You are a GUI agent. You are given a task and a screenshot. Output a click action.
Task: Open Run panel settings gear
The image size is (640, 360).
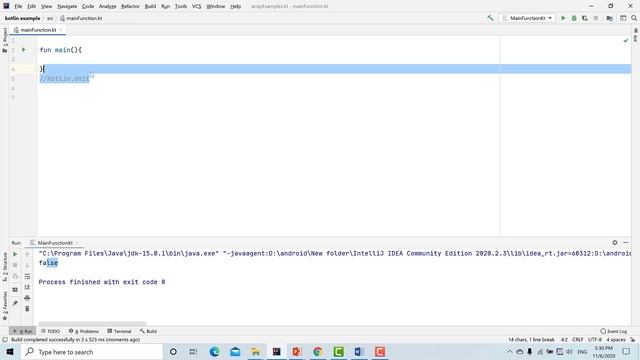tap(615, 242)
